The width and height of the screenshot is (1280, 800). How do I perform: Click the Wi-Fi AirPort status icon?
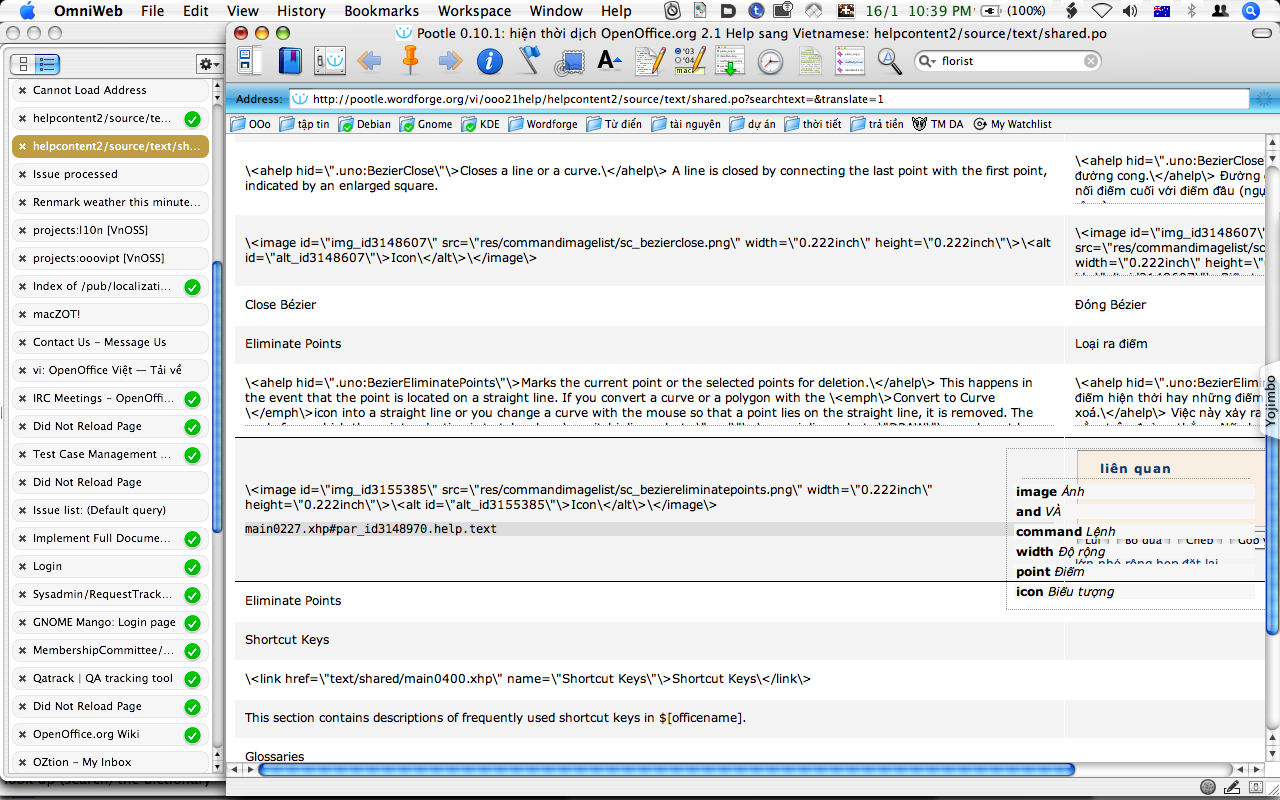coord(1102,11)
